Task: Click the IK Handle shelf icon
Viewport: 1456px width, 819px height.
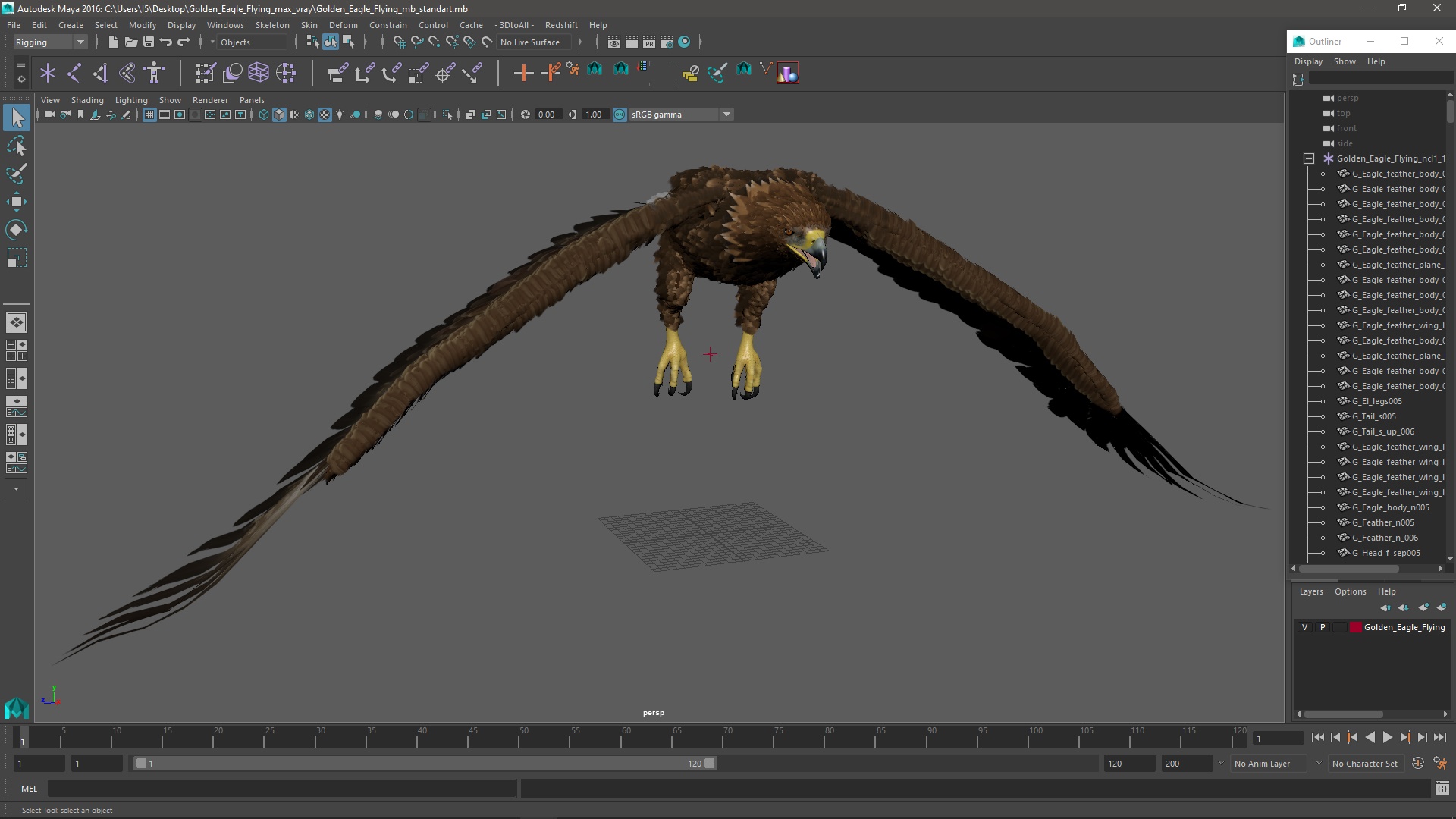Action: coord(101,73)
